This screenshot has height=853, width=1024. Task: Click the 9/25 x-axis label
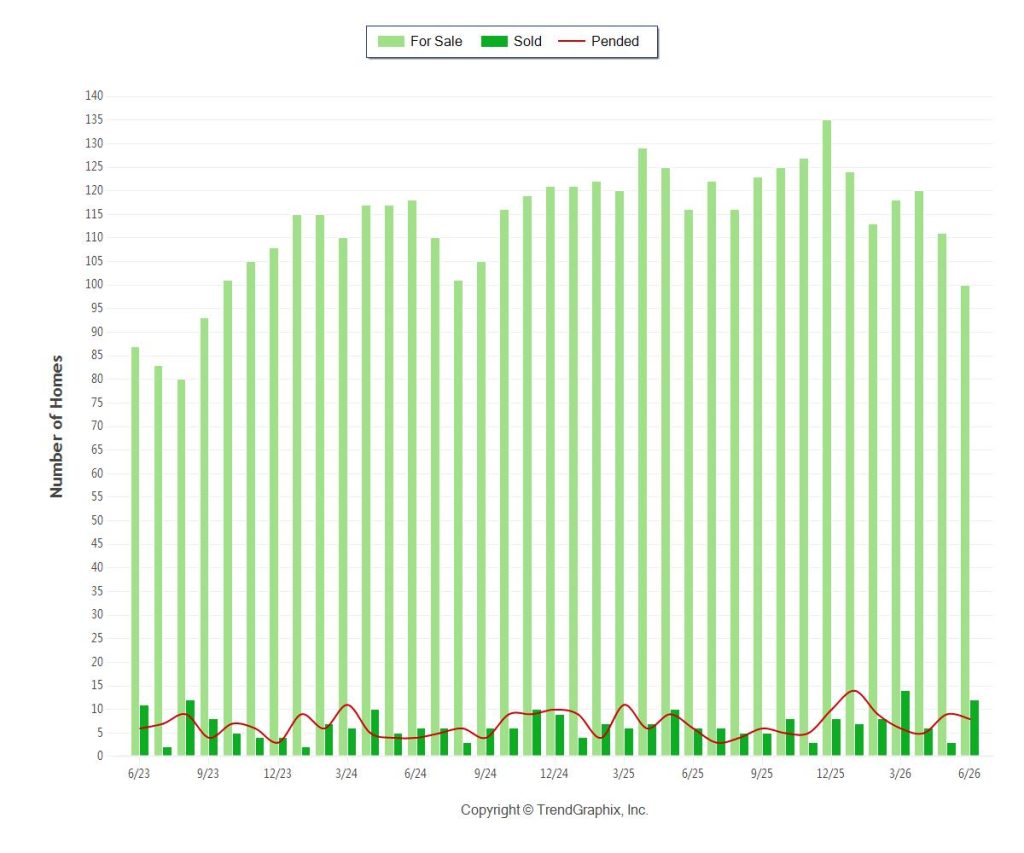[x=761, y=773]
